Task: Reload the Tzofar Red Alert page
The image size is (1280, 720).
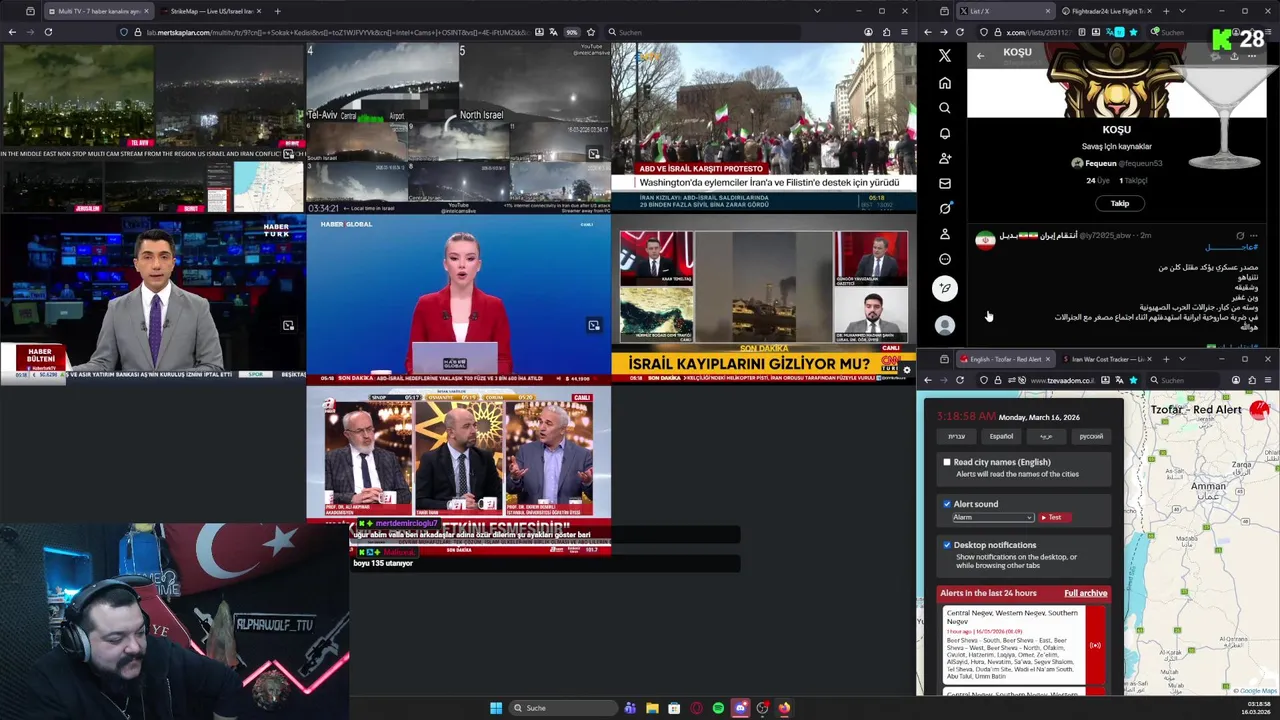Action: (x=960, y=380)
